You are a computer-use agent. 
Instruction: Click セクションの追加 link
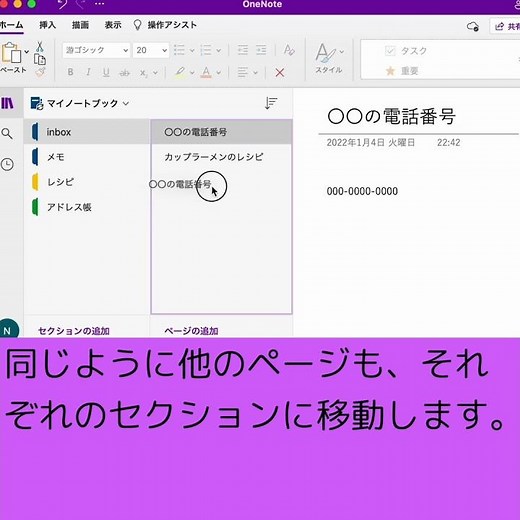[74, 331]
